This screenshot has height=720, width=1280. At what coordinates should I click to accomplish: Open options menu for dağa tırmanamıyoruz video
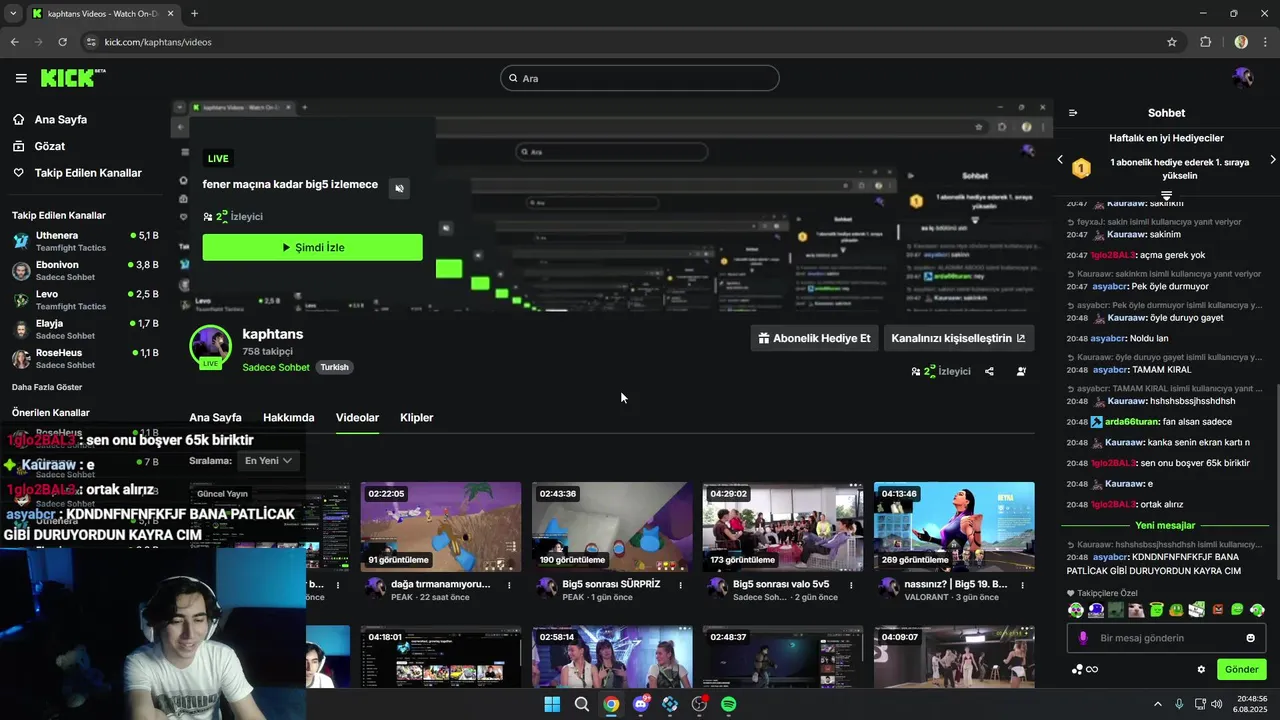pyautogui.click(x=510, y=585)
